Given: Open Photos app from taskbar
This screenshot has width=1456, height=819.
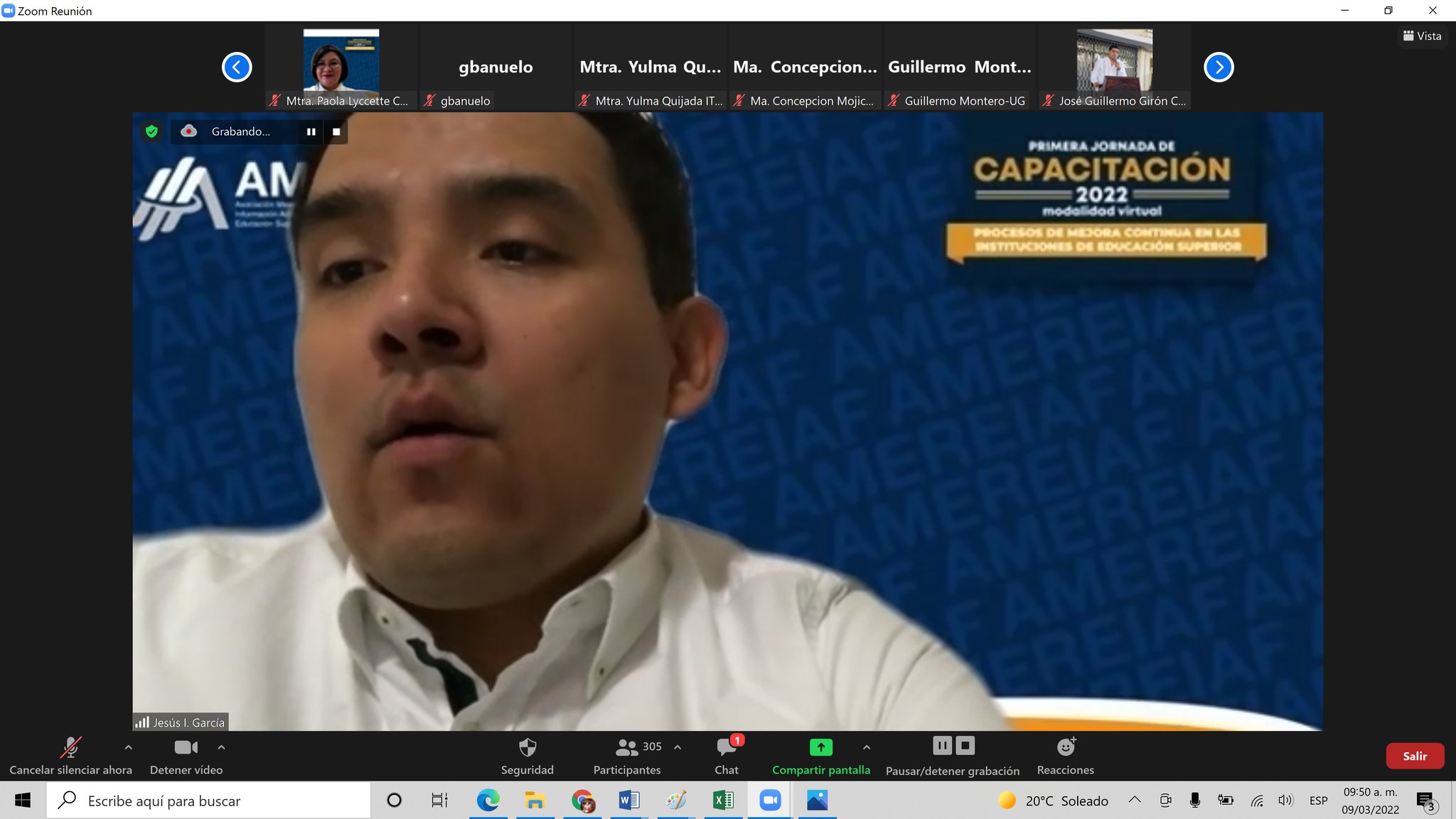Looking at the screenshot, I should click(x=818, y=801).
